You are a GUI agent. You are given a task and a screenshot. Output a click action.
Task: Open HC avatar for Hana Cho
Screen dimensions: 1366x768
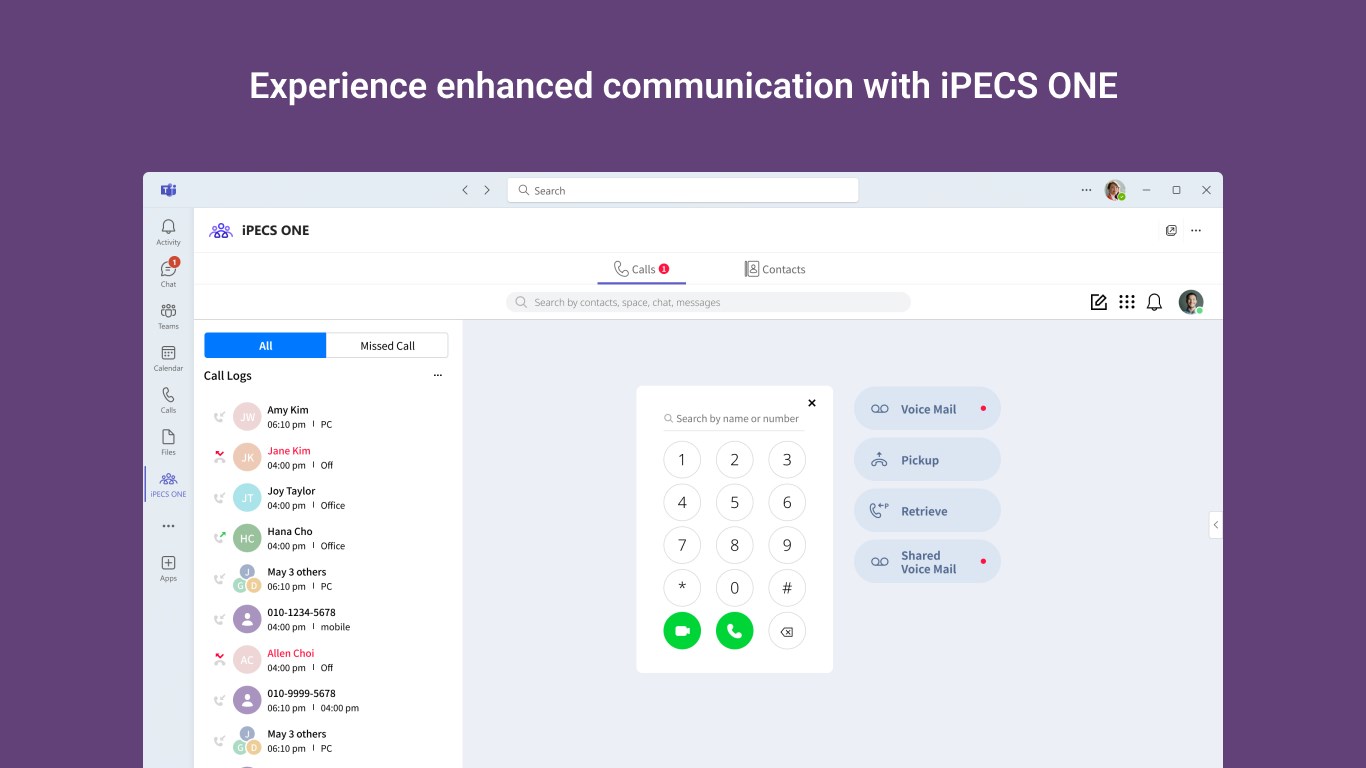point(247,538)
